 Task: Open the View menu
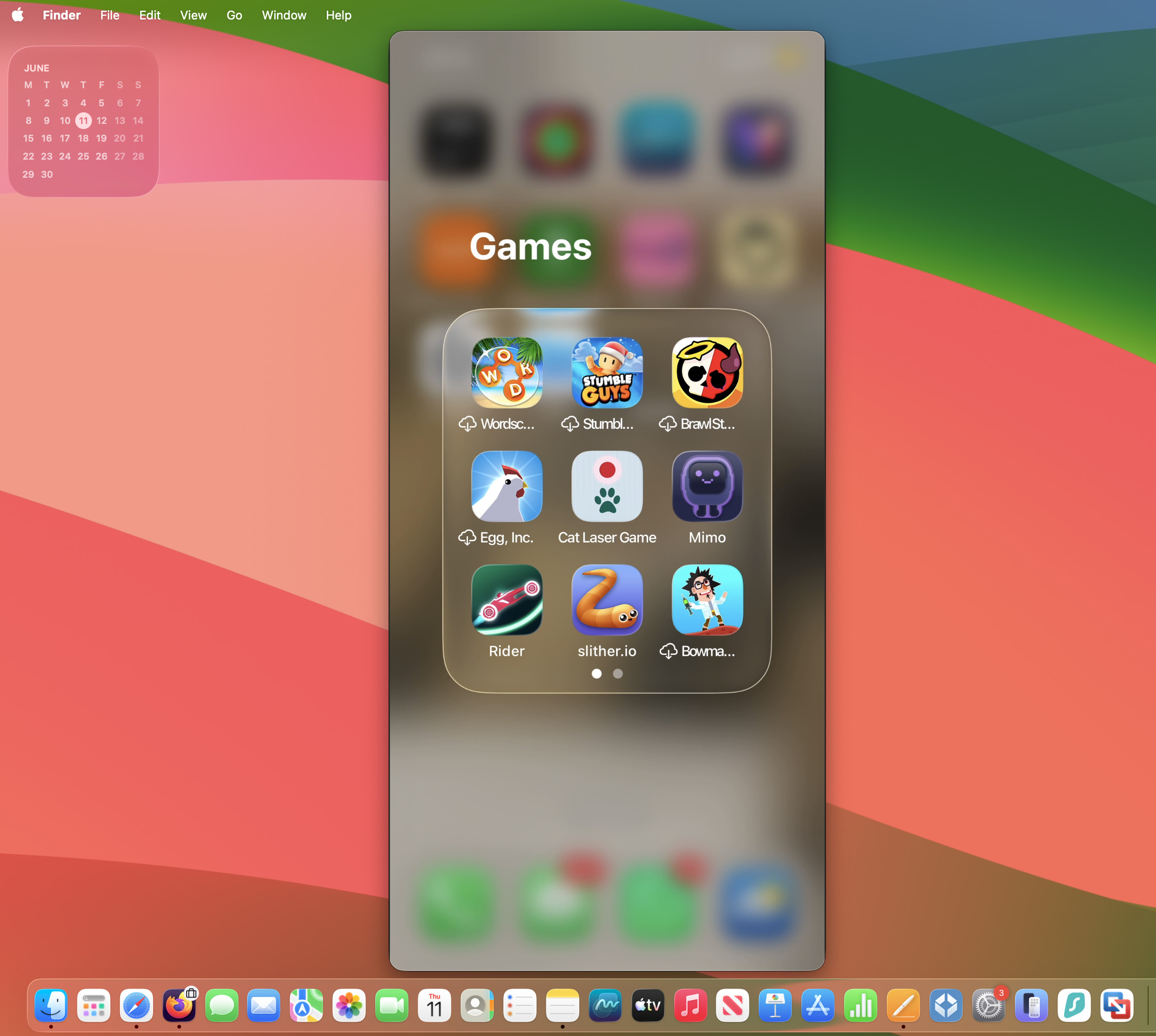tap(194, 15)
